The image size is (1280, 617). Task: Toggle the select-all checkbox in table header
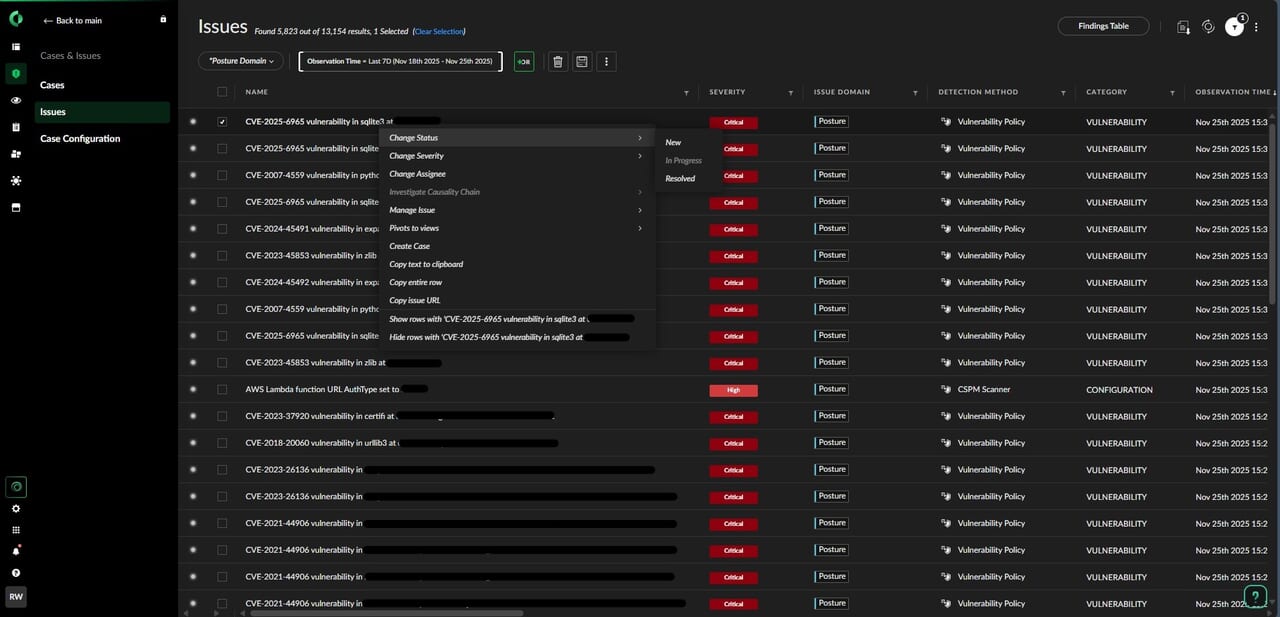(x=222, y=92)
